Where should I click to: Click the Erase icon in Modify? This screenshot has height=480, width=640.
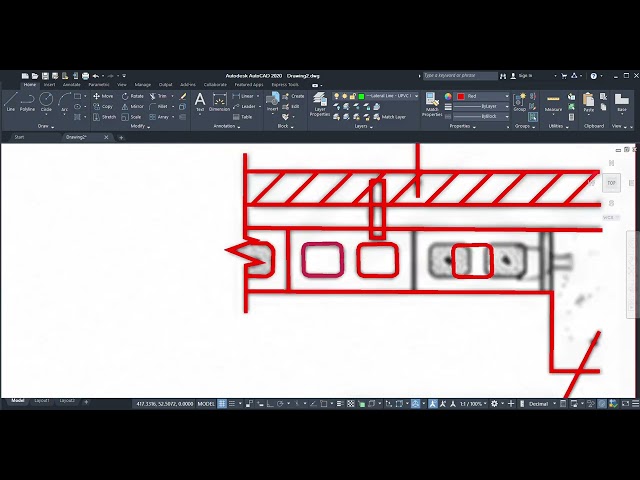pyautogui.click(x=183, y=96)
